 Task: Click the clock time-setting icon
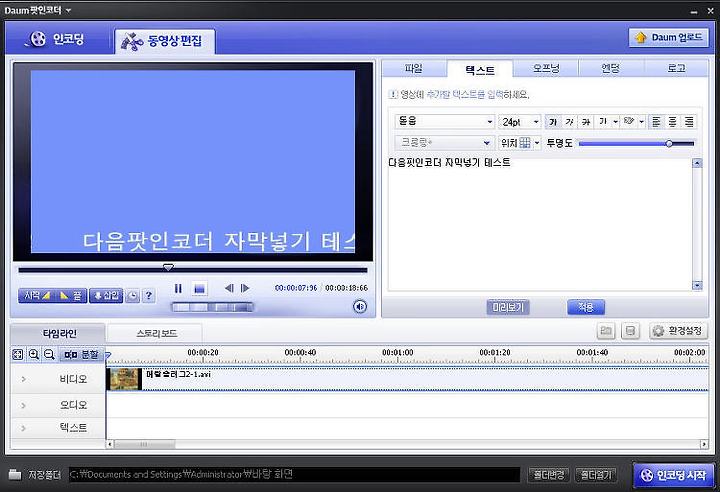tap(132, 296)
